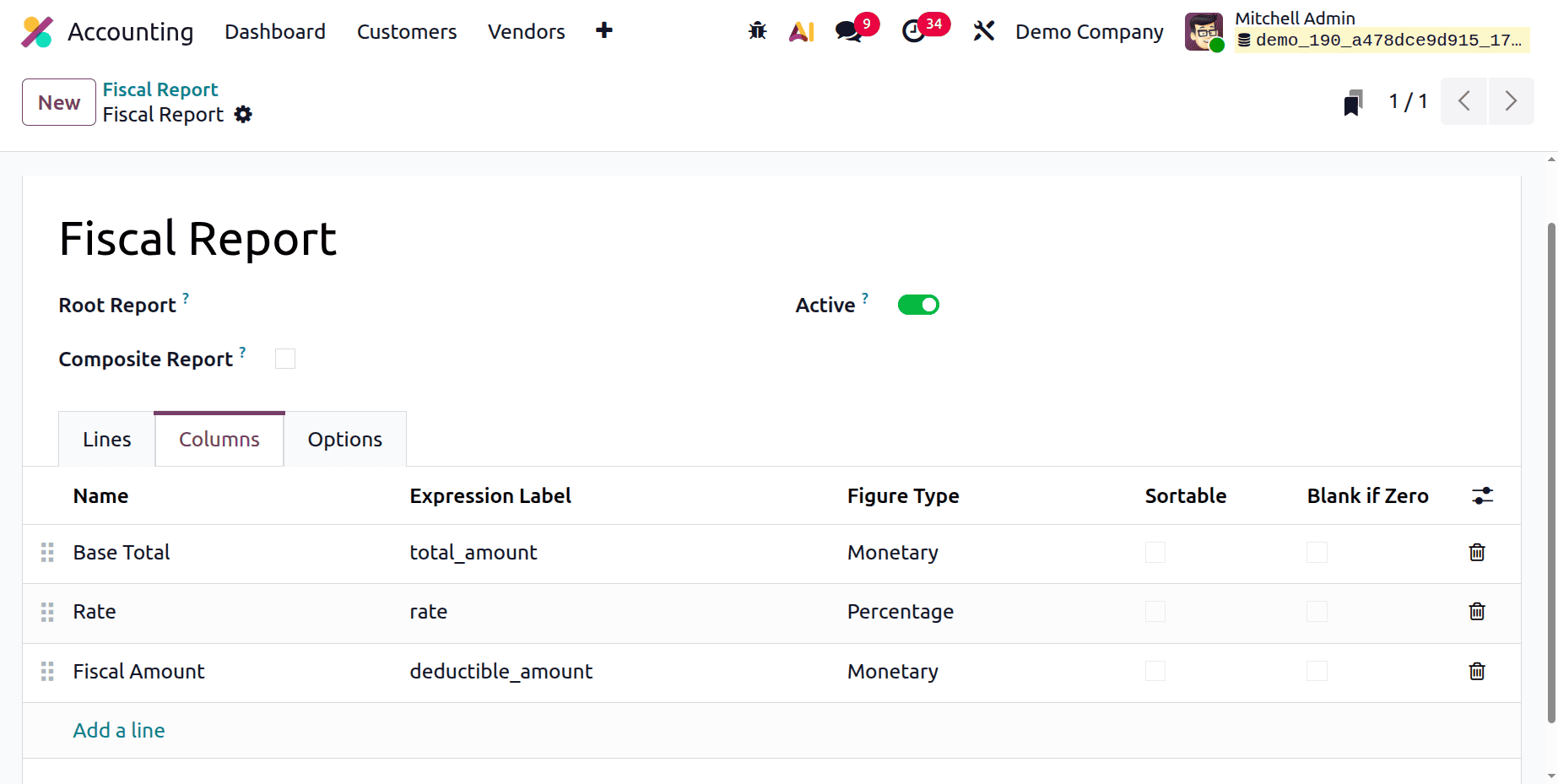Select the Columns tab
The image size is (1558, 784).
219,439
